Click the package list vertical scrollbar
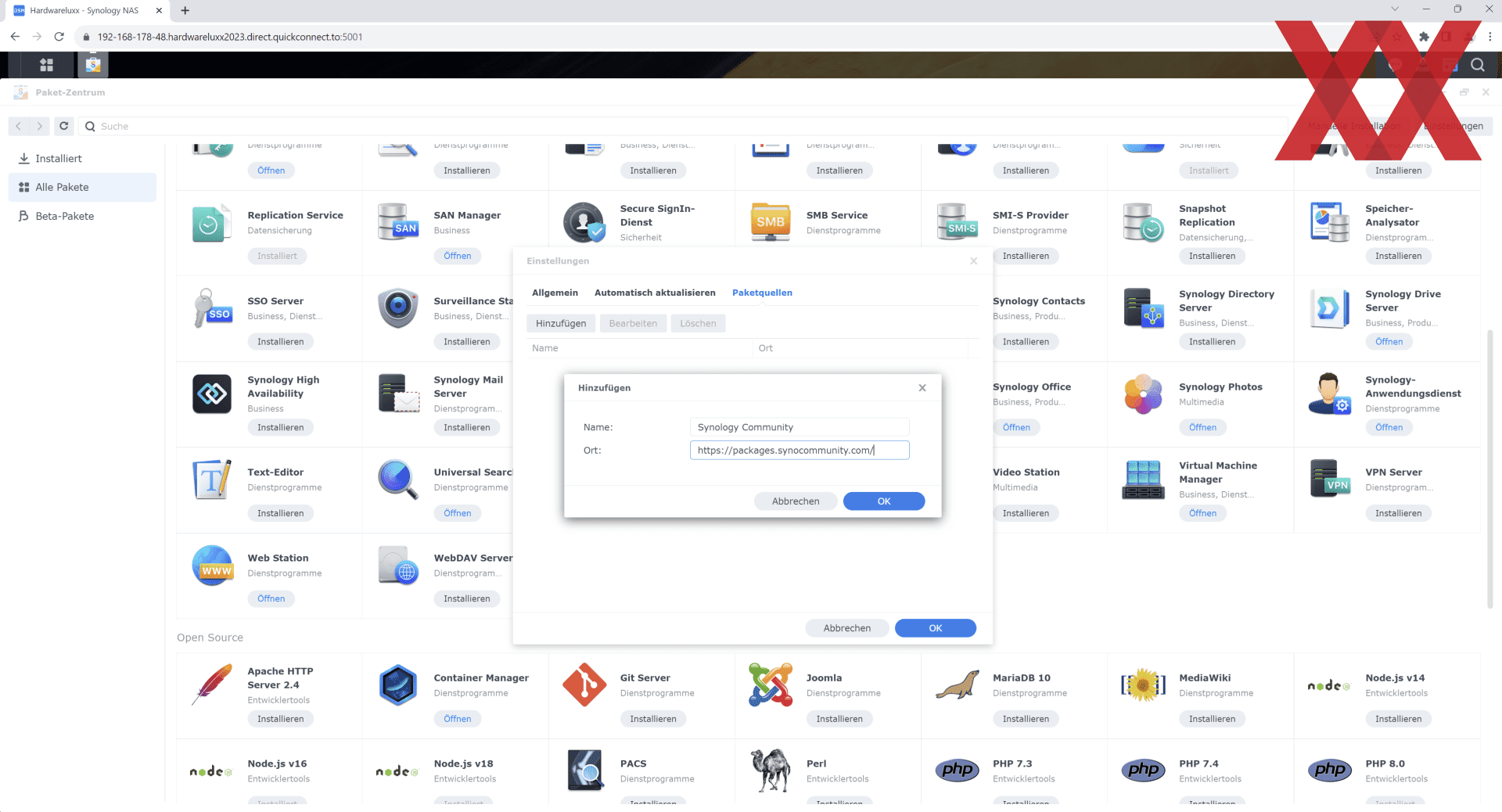1502x812 pixels. pos(1489,469)
